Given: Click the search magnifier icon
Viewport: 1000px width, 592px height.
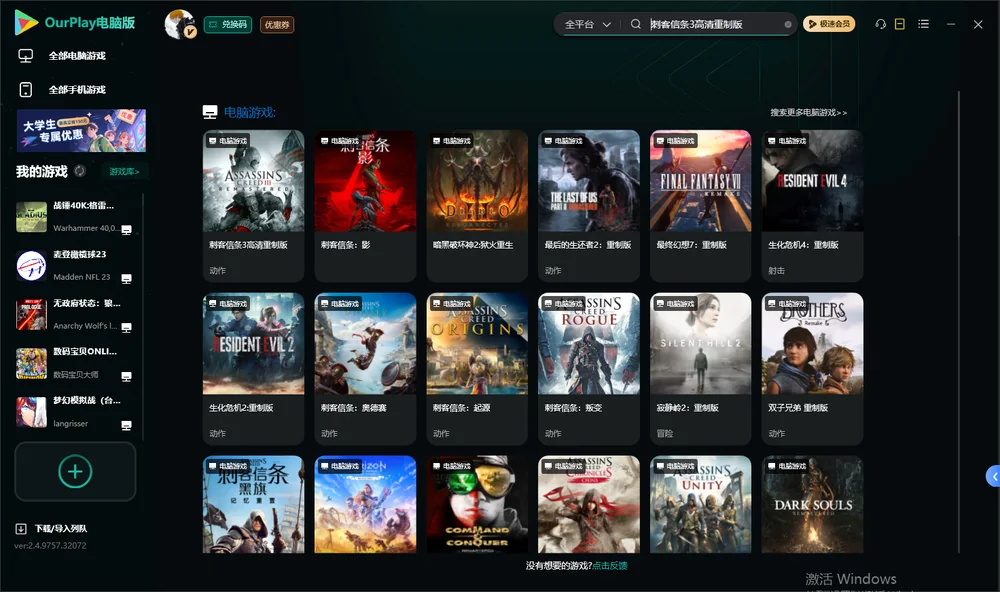Looking at the screenshot, I should point(636,24).
